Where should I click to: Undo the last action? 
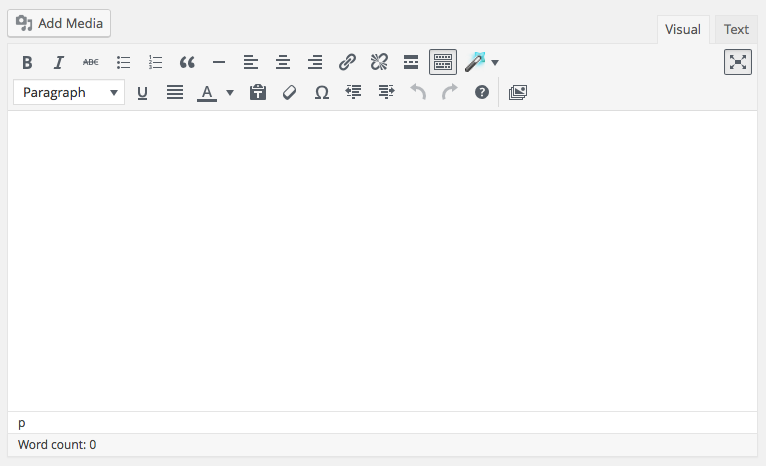click(x=418, y=92)
